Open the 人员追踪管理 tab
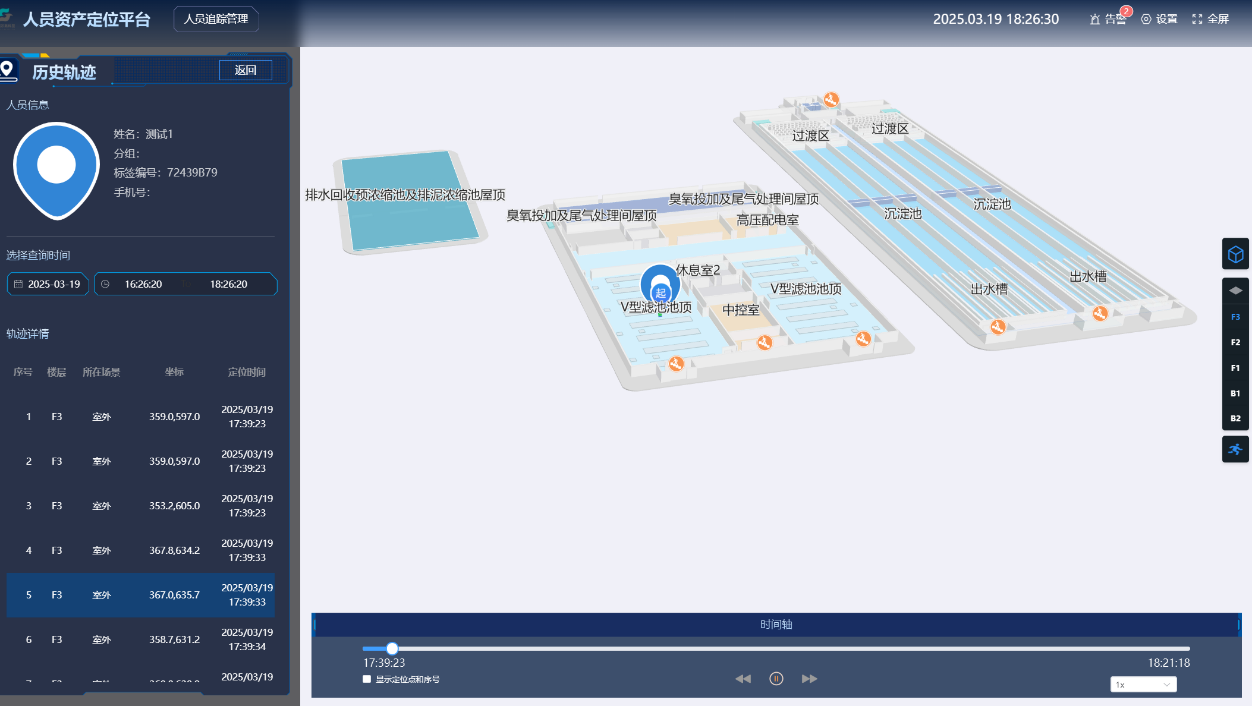This screenshot has width=1252, height=706. [x=216, y=19]
